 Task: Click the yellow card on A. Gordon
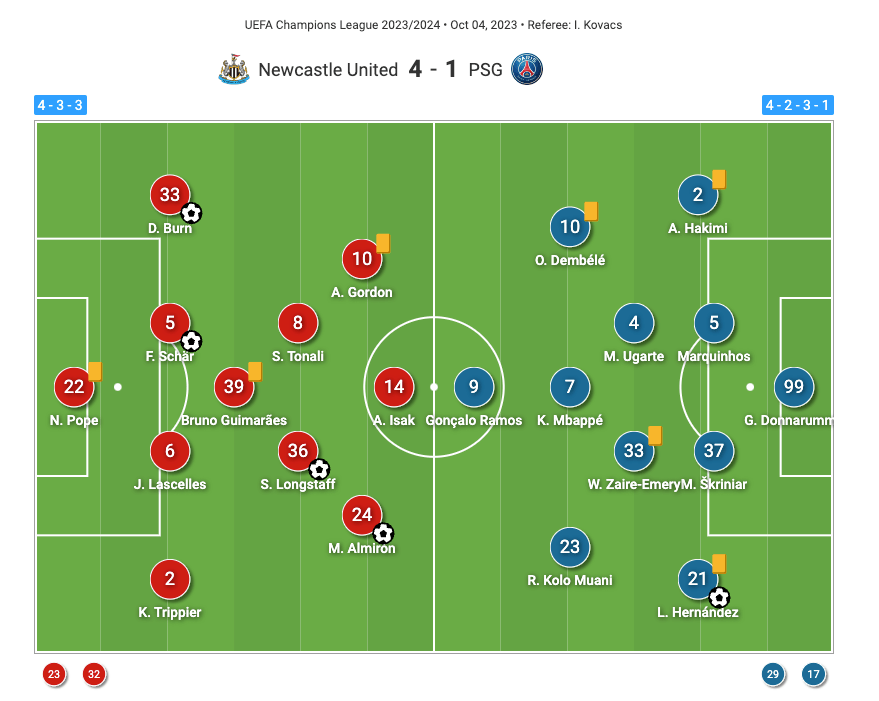coord(383,242)
